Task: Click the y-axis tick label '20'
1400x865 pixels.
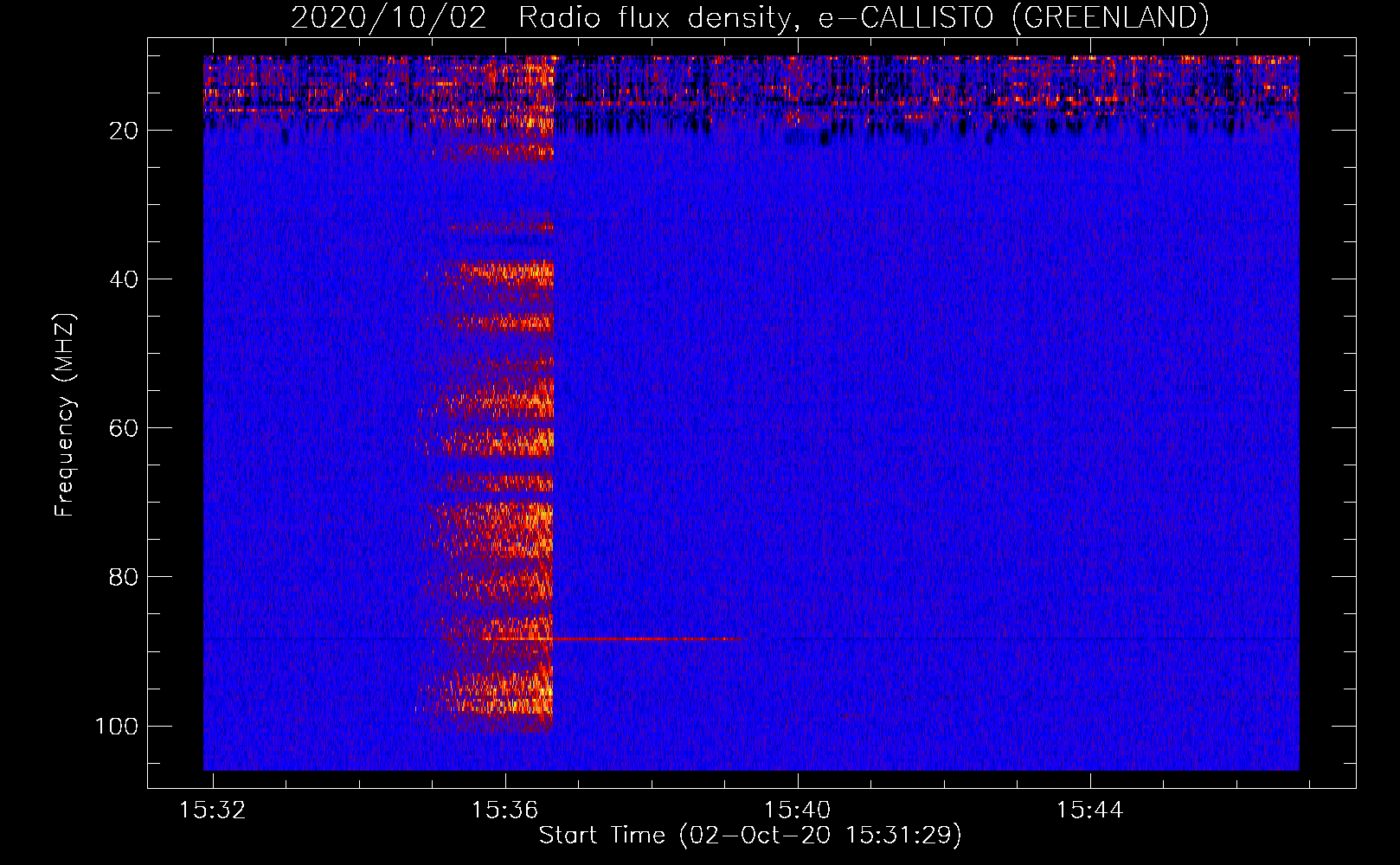Action: 125,131
